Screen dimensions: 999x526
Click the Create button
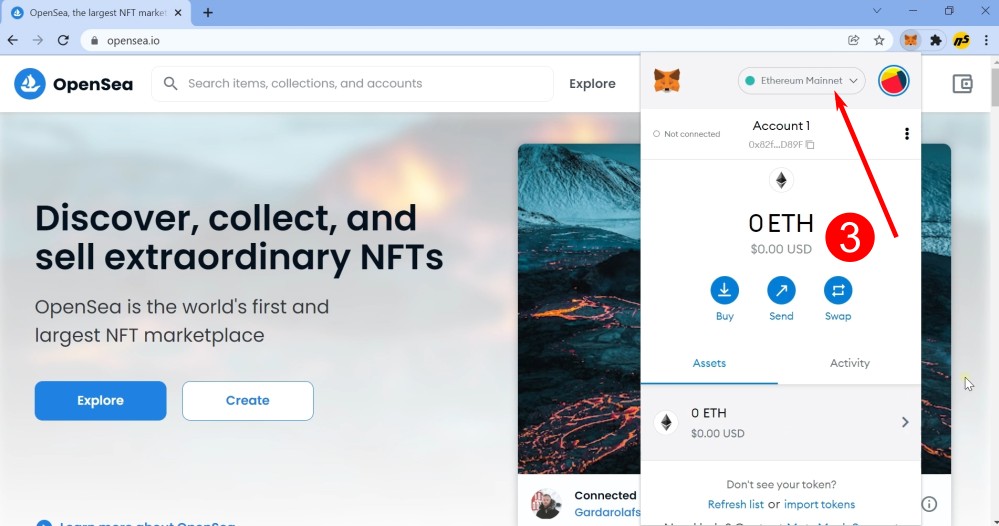point(248,401)
